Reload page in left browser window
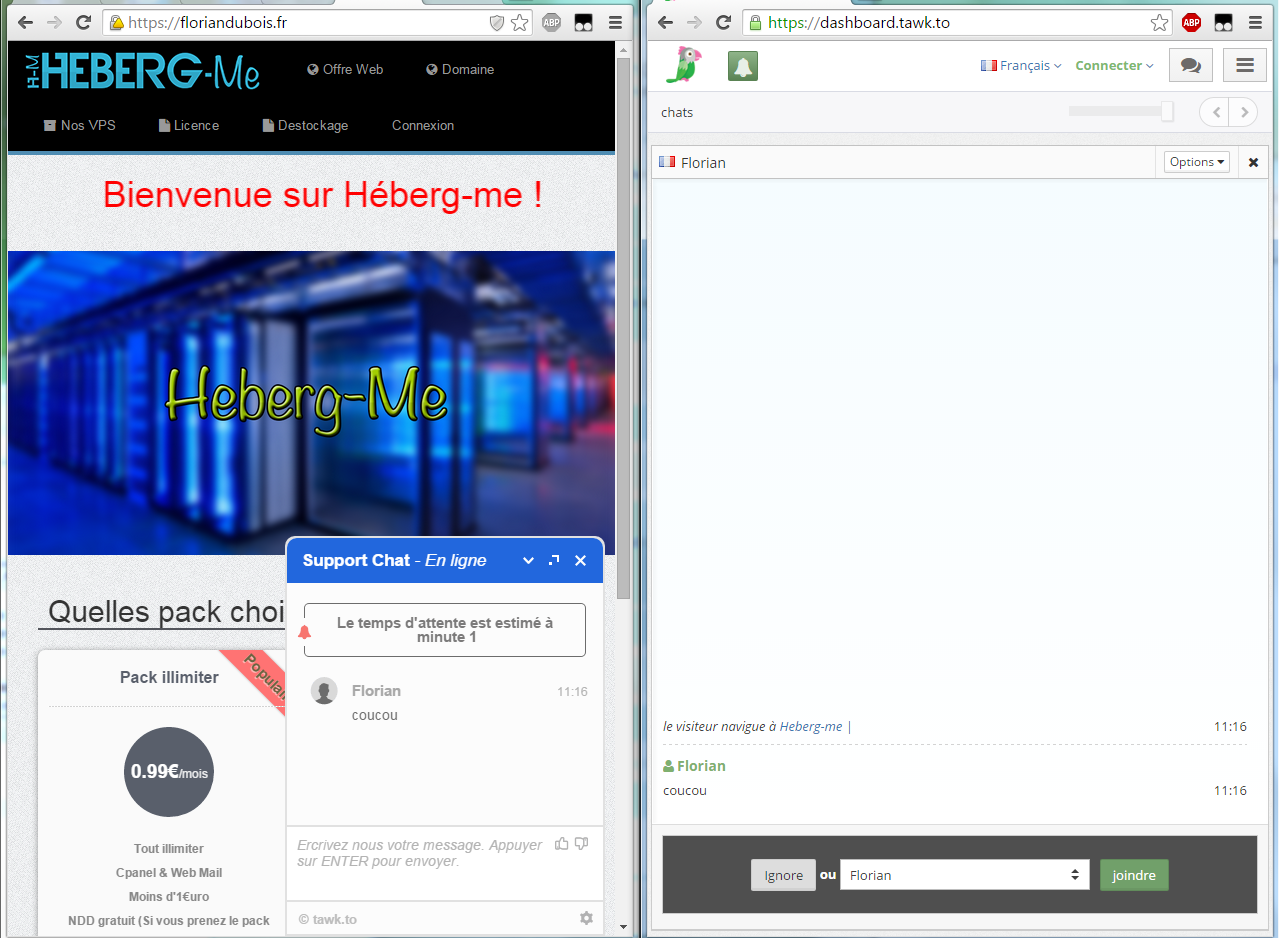The image size is (1279, 938). (x=84, y=22)
